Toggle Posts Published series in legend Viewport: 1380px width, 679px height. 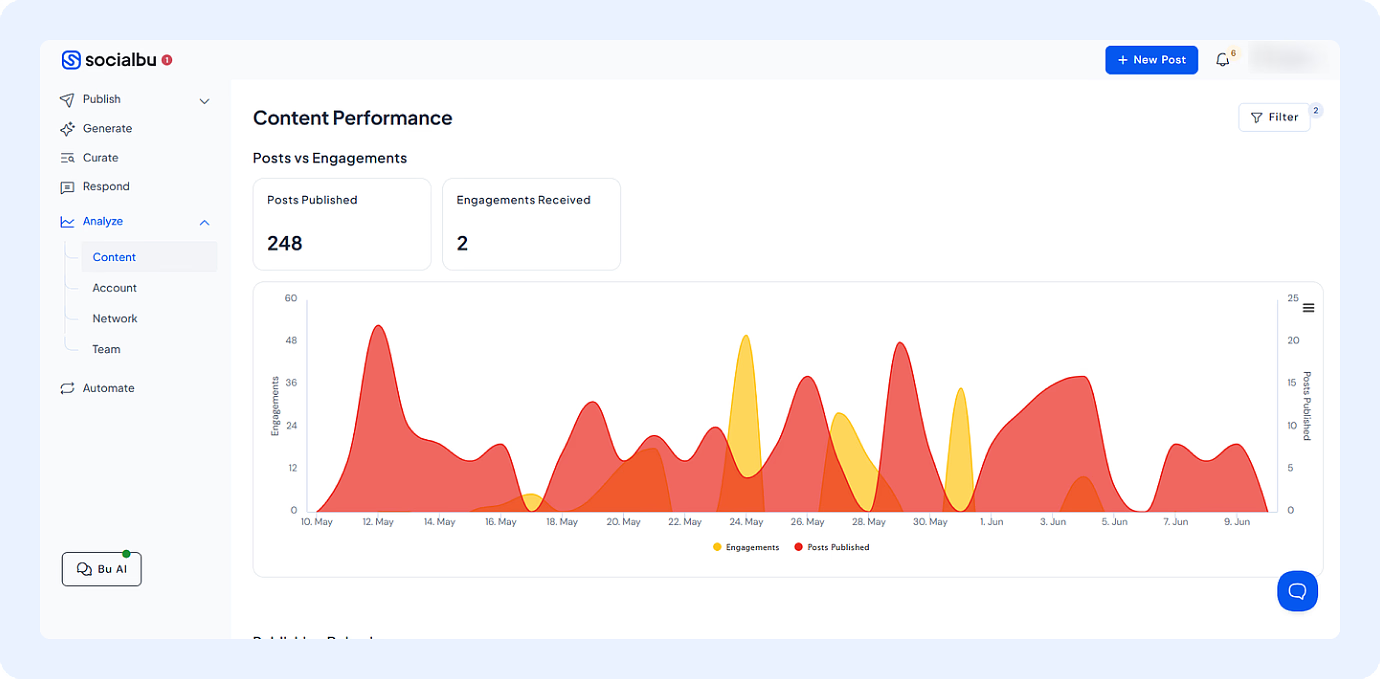click(x=831, y=547)
